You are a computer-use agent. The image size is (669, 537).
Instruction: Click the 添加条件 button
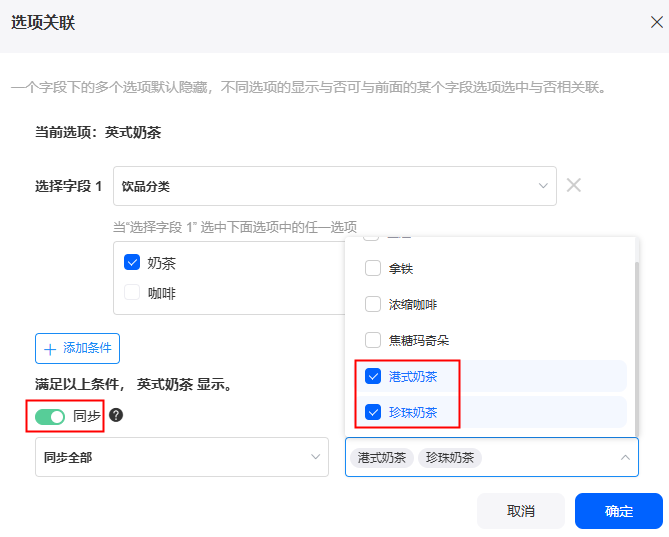(x=77, y=348)
